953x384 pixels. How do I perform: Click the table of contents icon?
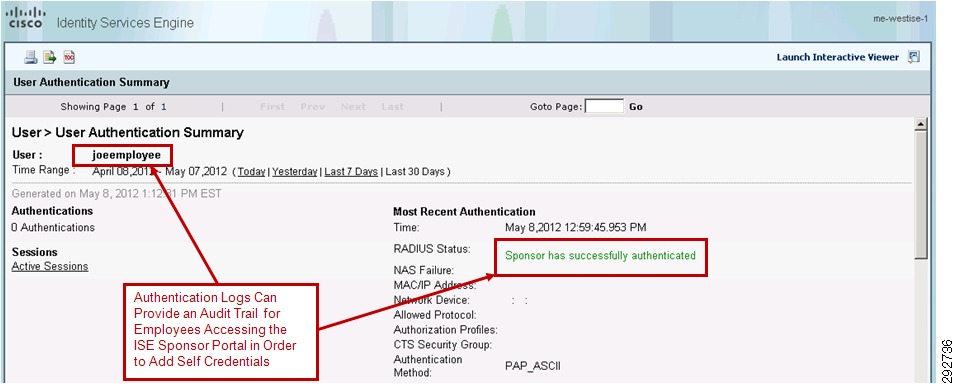click(69, 58)
